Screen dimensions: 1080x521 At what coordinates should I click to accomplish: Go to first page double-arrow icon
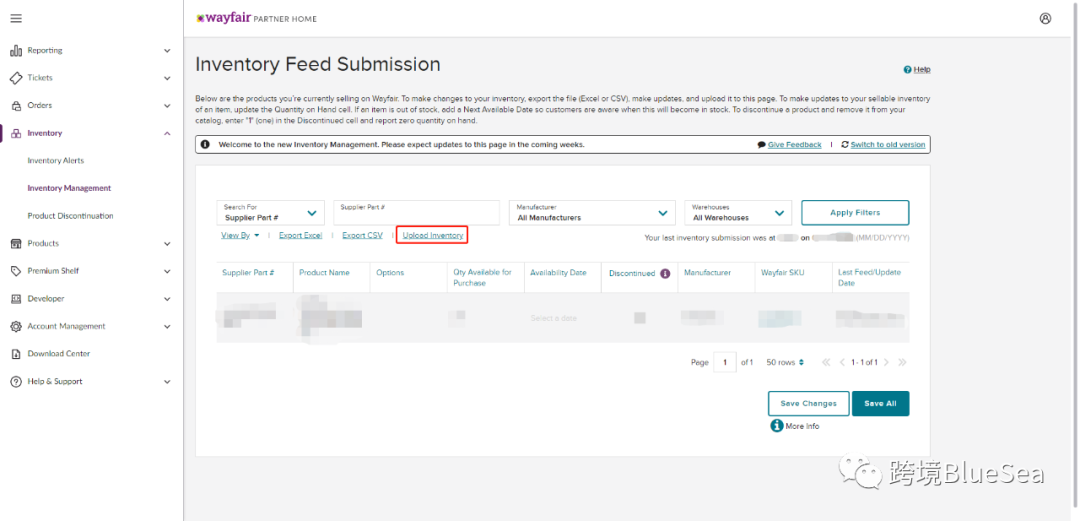point(827,362)
